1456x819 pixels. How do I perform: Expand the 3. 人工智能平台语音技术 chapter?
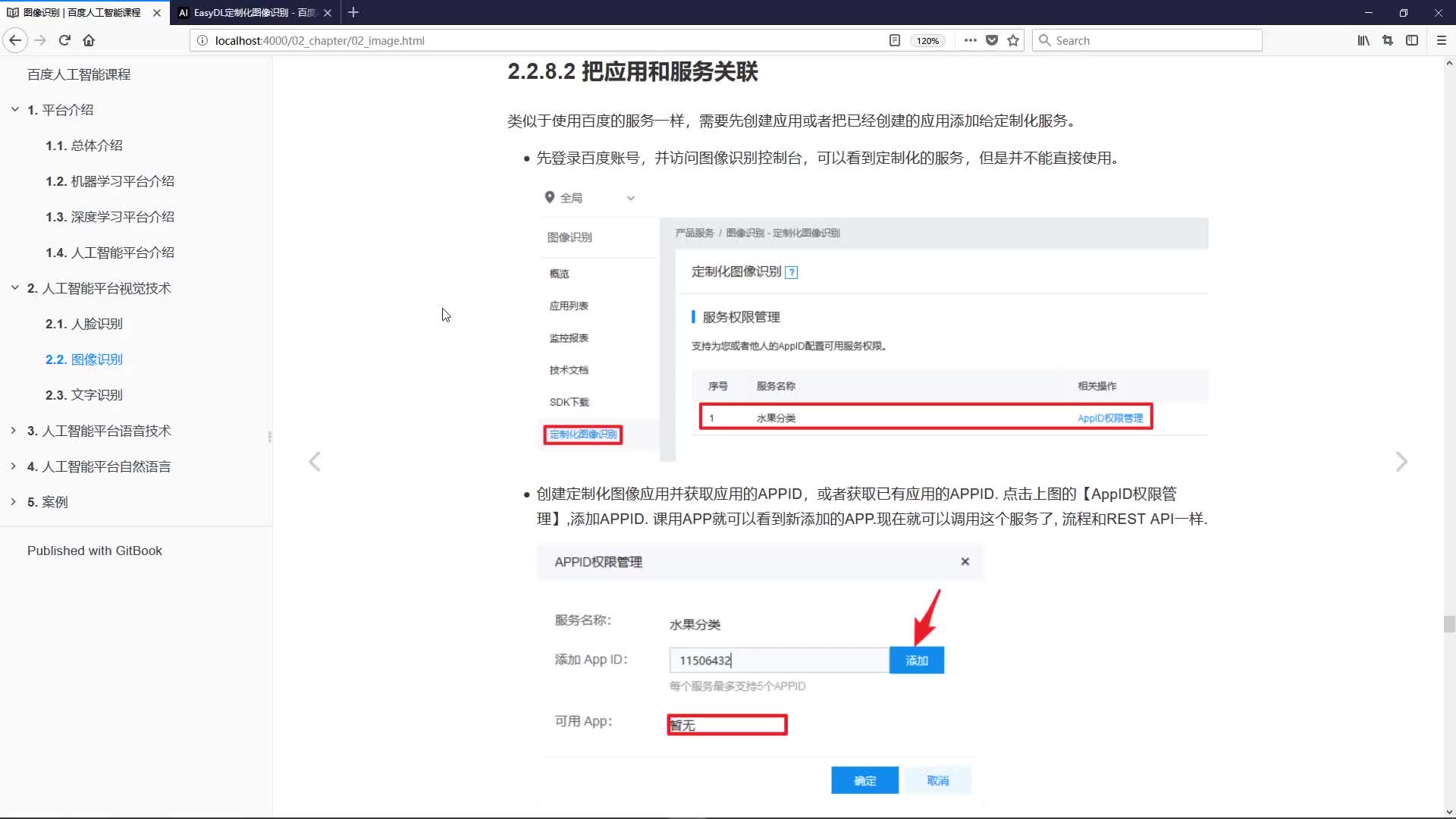coord(14,431)
